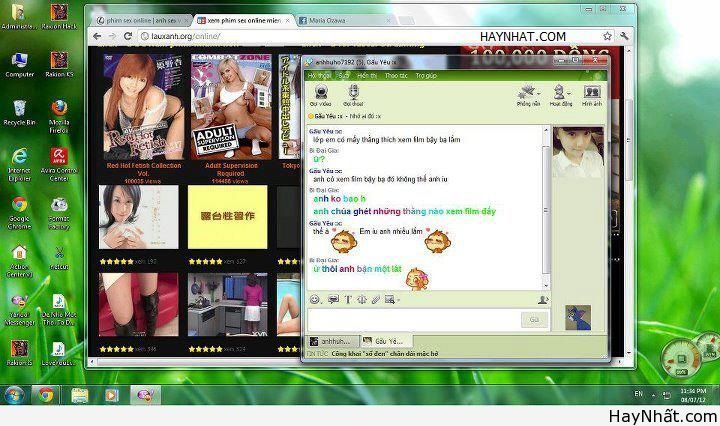Open the news link in messenger status bar

pos(385,354)
